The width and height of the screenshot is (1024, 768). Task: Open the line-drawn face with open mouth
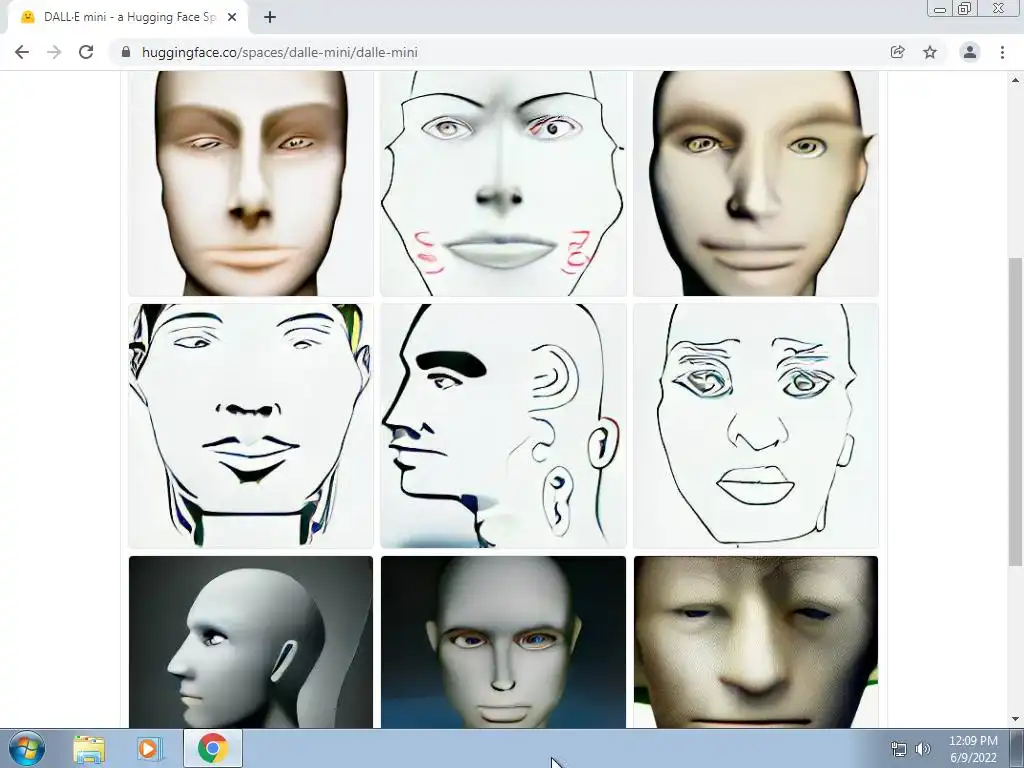251,426
